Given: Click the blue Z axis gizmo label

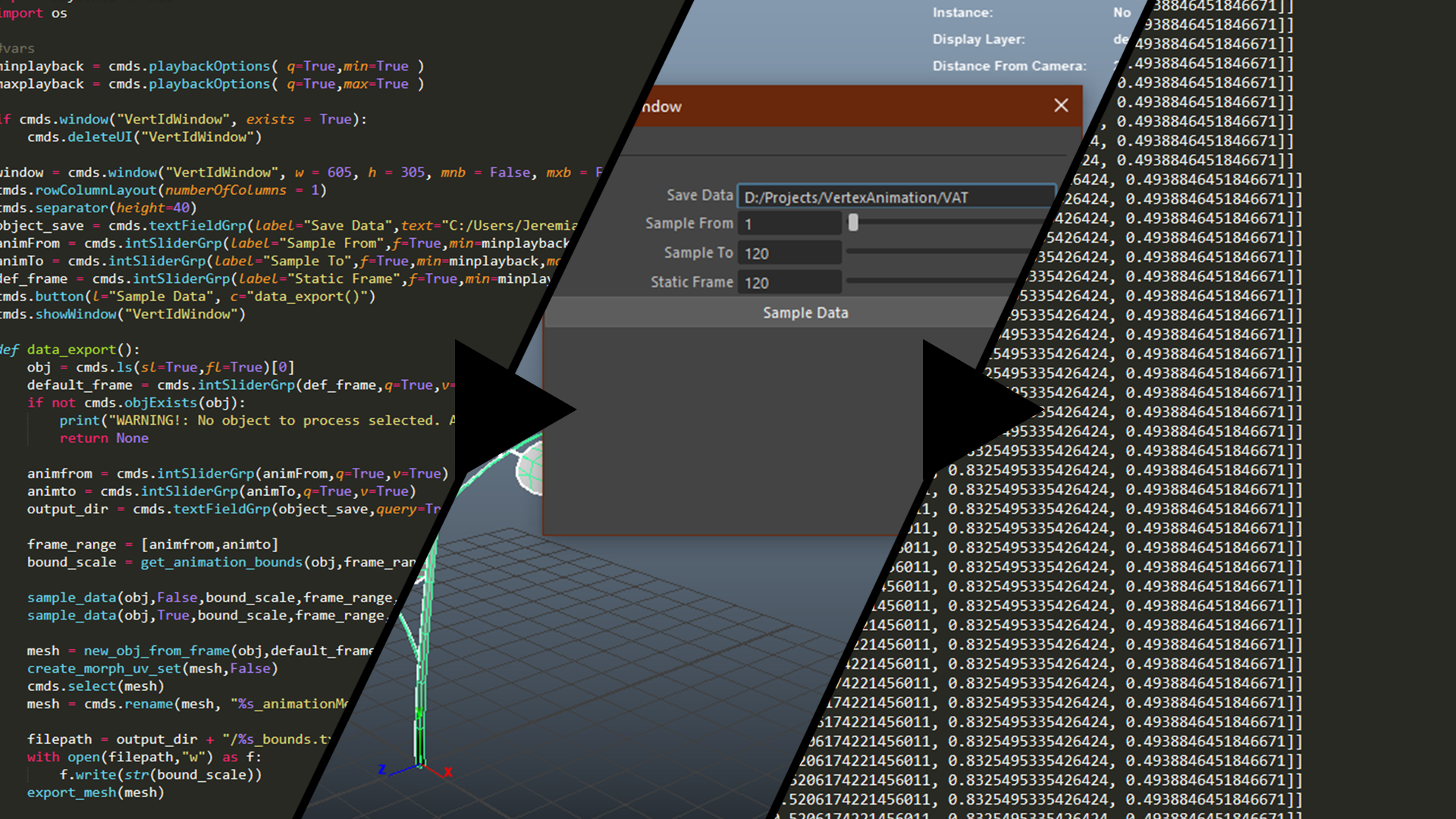Looking at the screenshot, I should pyautogui.click(x=382, y=770).
